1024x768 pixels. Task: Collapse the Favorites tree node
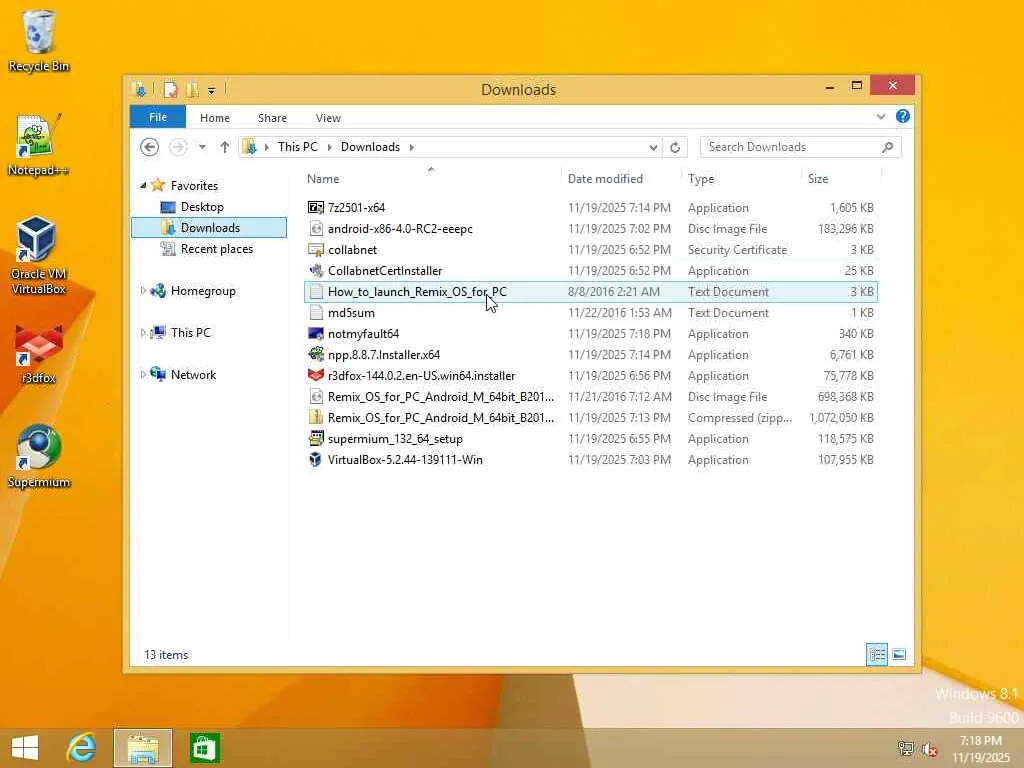[143, 186]
